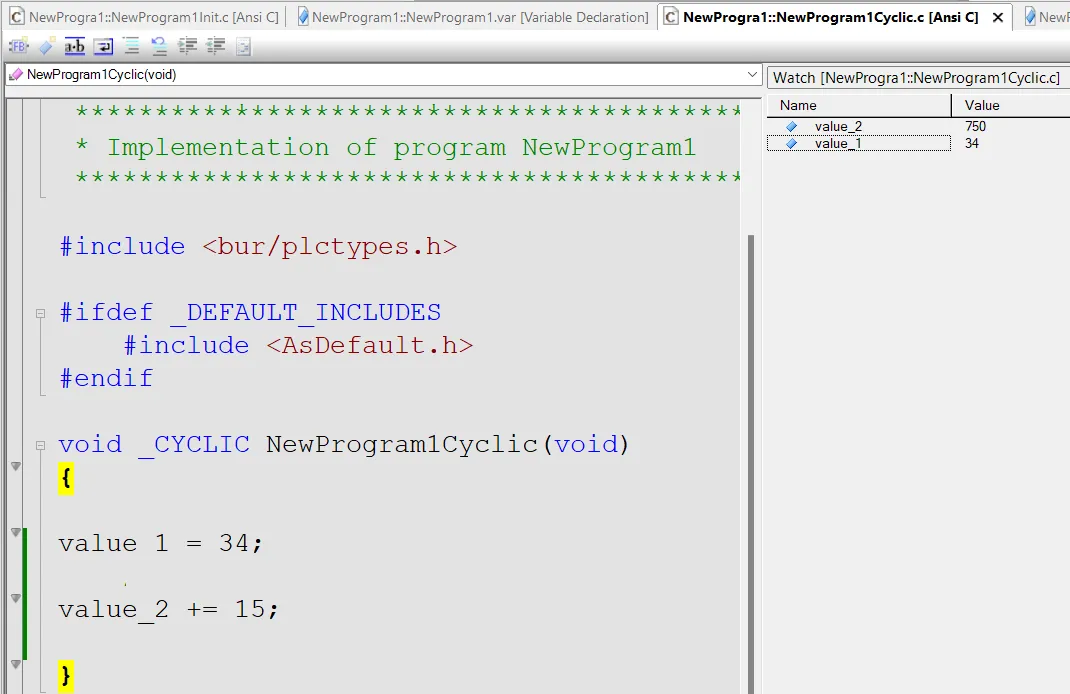Click the margin marker beside the closing brace
The height and width of the screenshot is (694, 1070).
[x=16, y=663]
